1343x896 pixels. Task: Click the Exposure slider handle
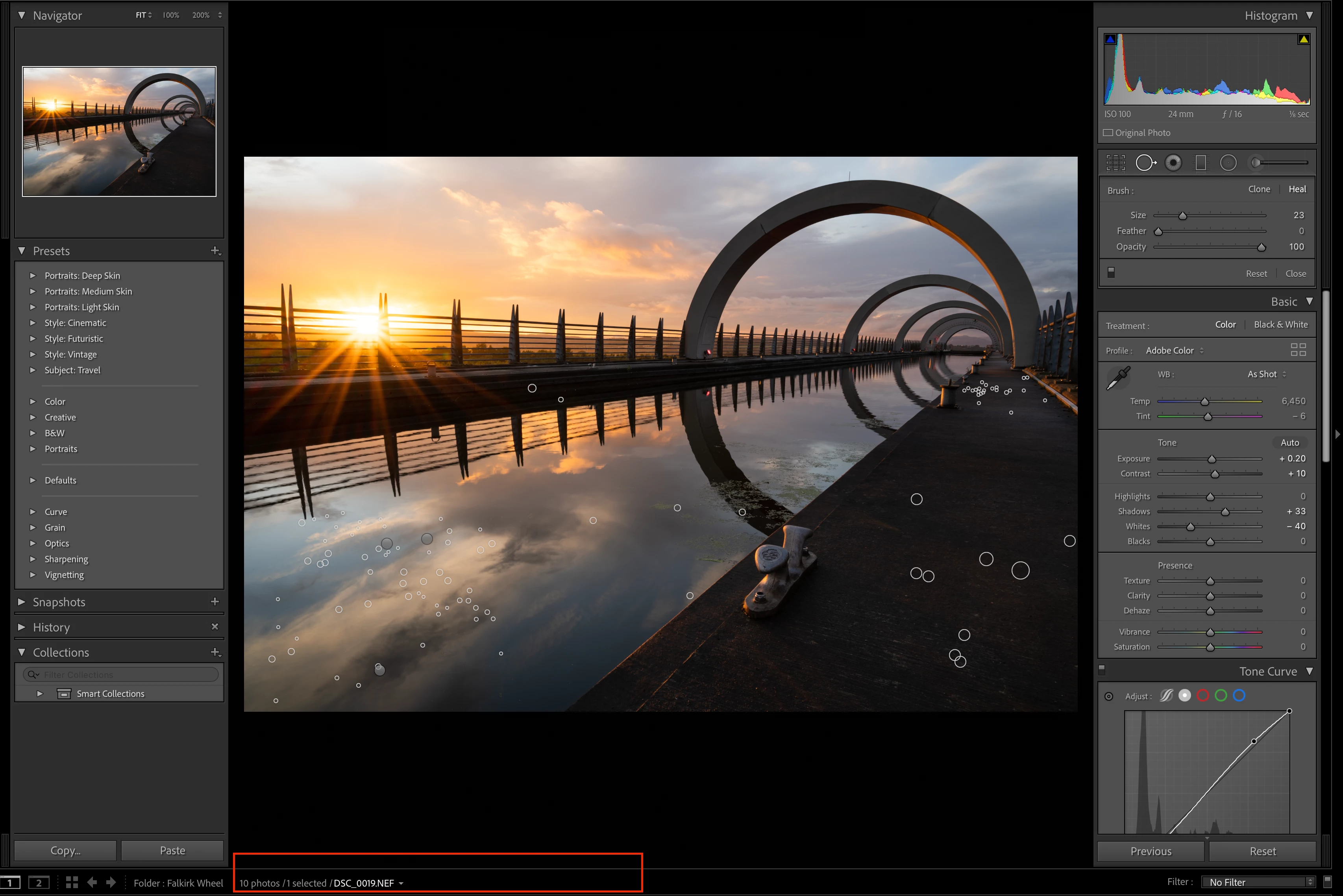point(1212,459)
